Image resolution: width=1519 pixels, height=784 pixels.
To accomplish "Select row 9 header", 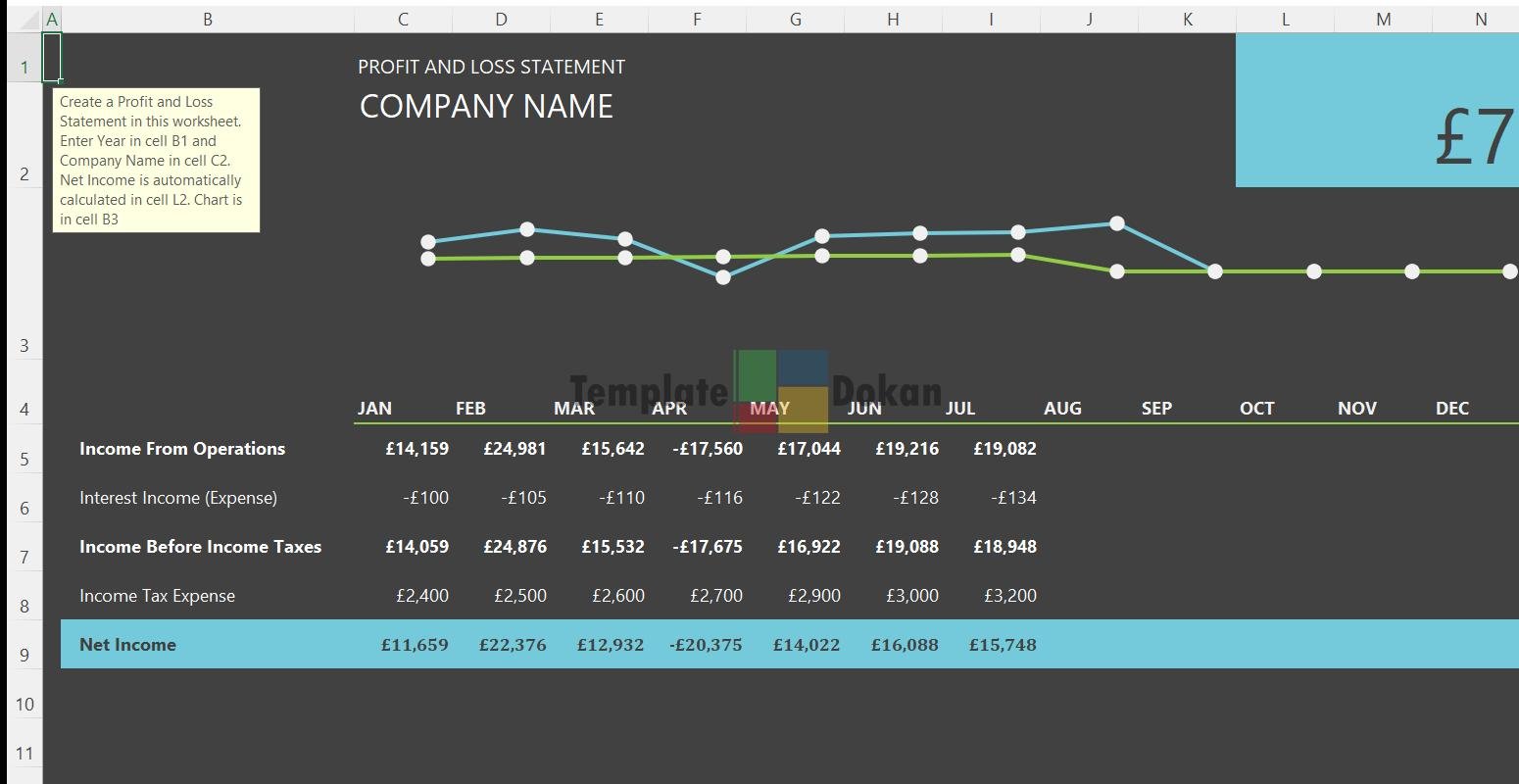I will (x=24, y=656).
